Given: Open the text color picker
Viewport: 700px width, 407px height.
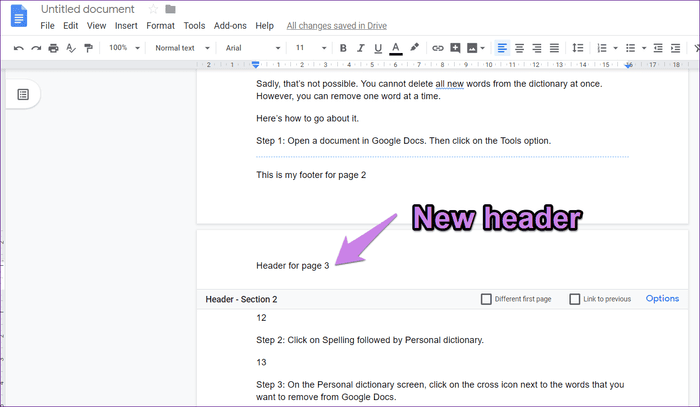Looking at the screenshot, I should coord(396,48).
